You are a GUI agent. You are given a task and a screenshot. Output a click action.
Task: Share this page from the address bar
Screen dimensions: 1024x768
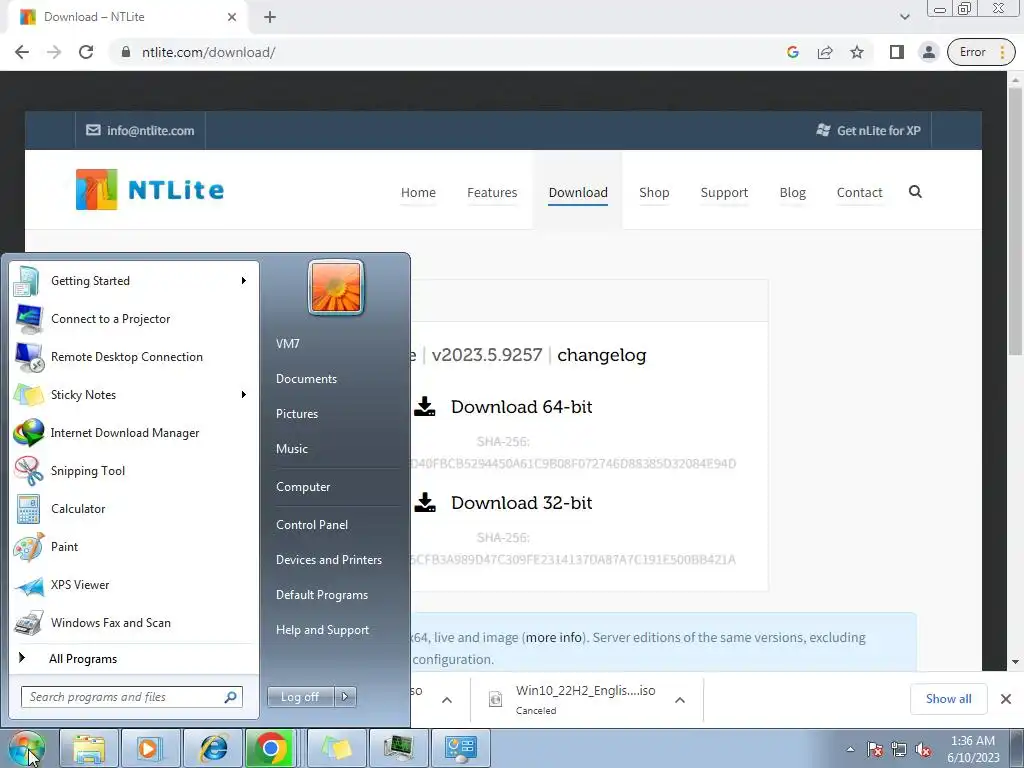point(825,52)
